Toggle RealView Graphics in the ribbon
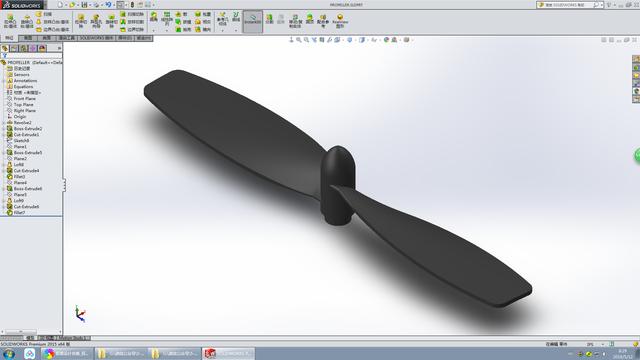The width and height of the screenshot is (640, 360). coord(340,21)
